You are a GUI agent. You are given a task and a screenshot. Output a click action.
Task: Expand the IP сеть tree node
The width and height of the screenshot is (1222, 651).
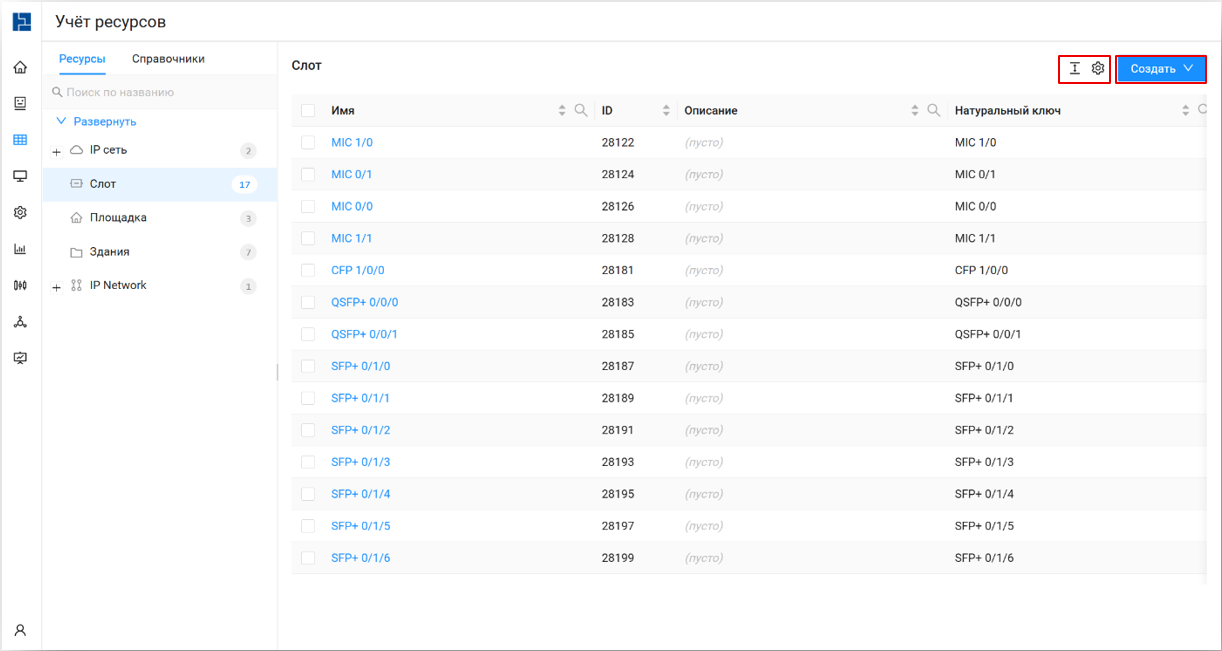click(x=57, y=152)
